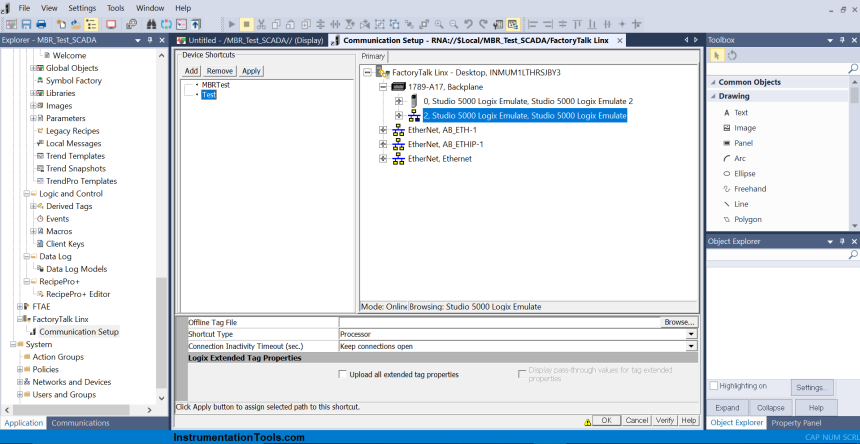Click the circular-arrows refresh toolbar icon
Image resolution: width=860 pixels, height=444 pixels.
tap(167, 24)
